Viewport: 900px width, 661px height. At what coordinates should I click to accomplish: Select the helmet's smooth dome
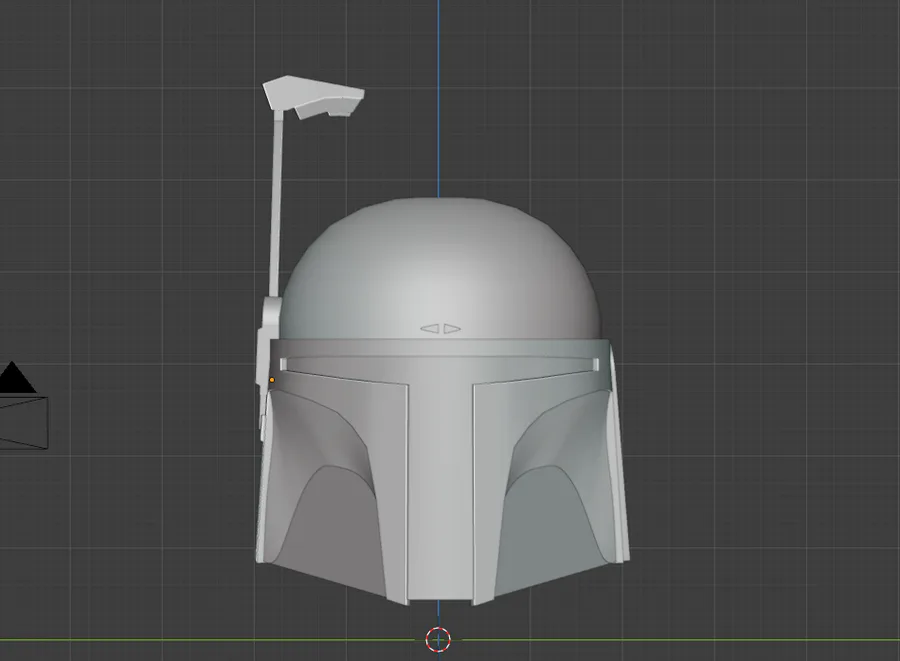coord(440,268)
